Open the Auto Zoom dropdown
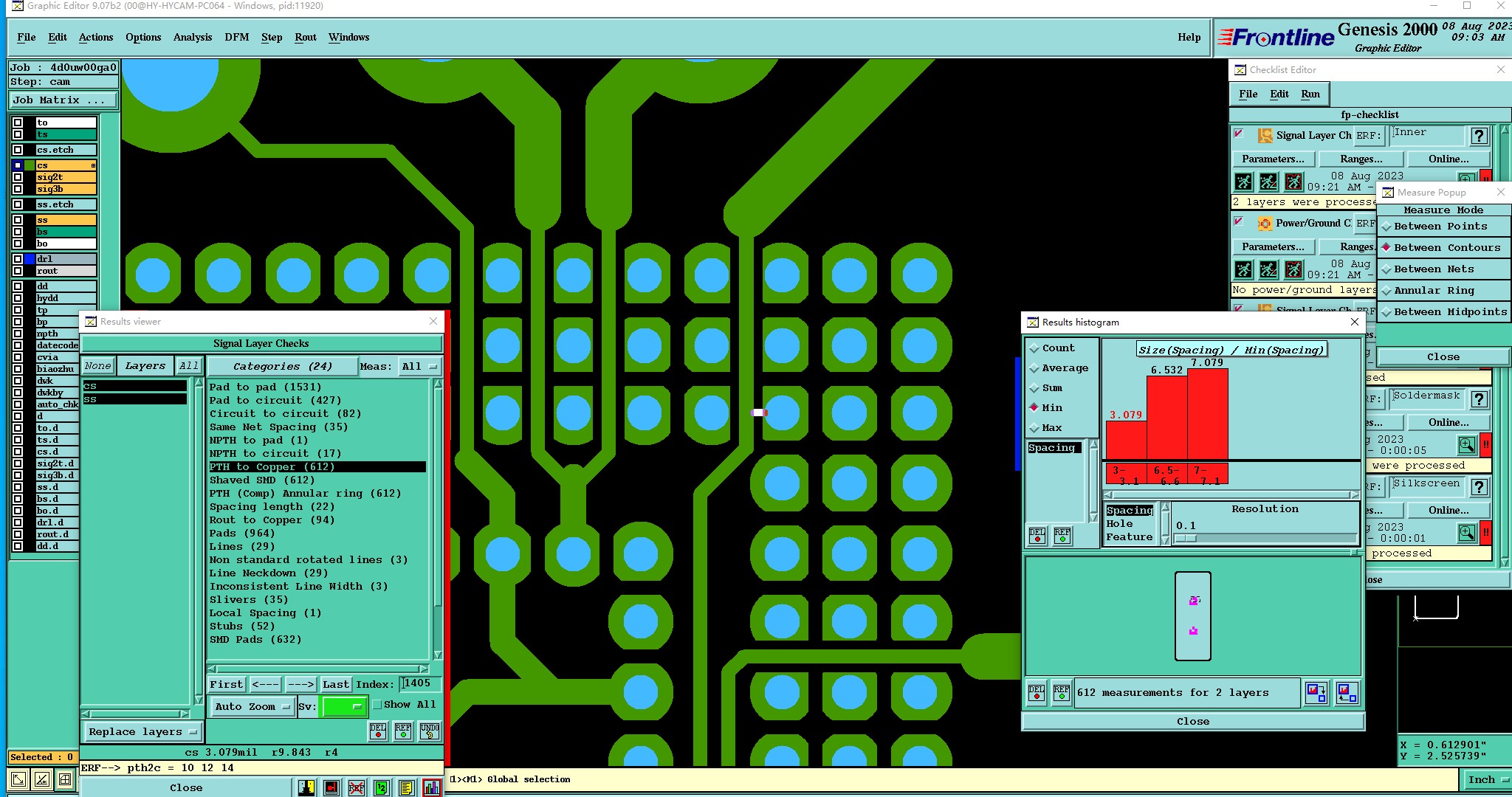Screen dimensions: 1512x797 252,707
